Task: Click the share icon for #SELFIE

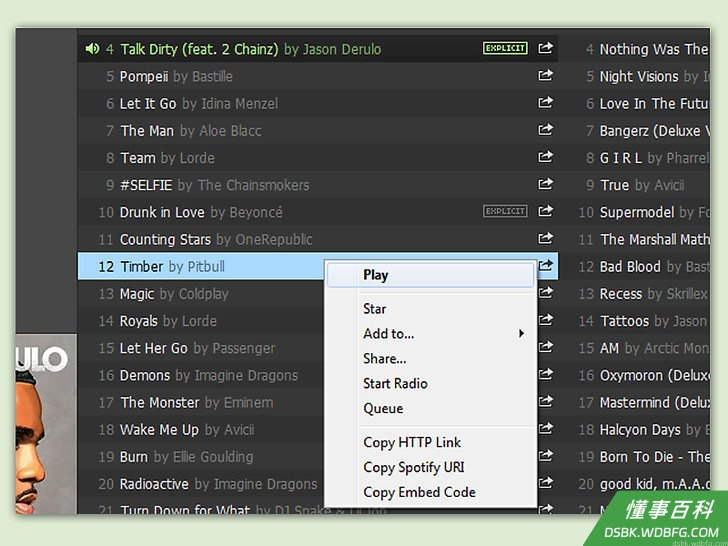Action: [546, 184]
